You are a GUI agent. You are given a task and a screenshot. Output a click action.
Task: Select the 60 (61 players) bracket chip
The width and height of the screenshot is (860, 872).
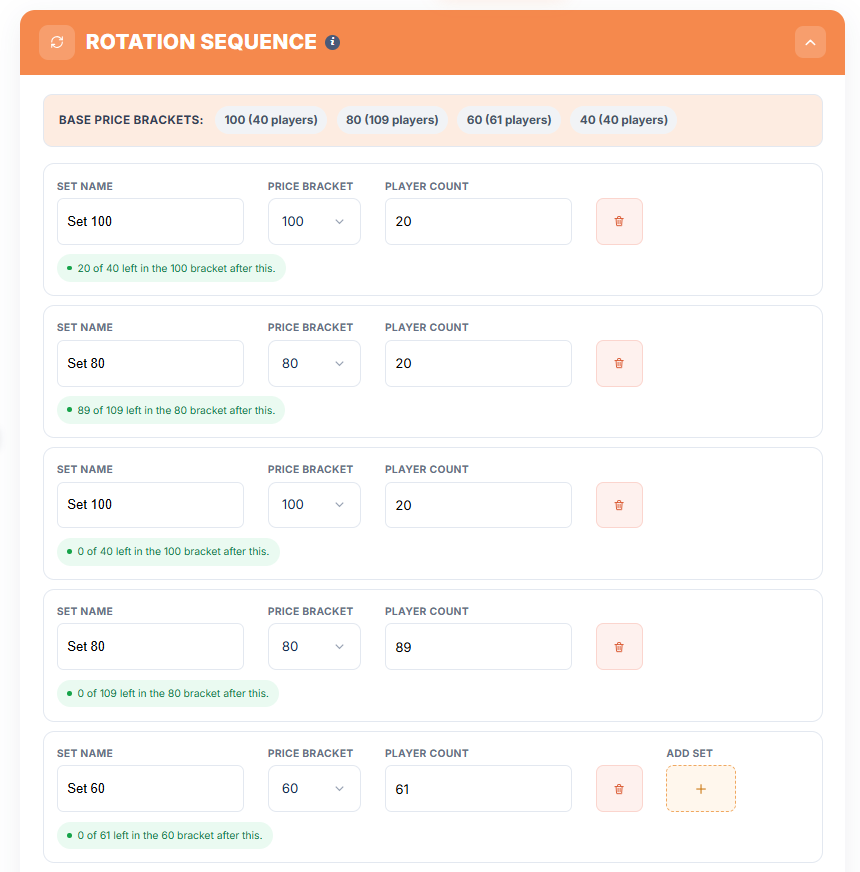(509, 120)
